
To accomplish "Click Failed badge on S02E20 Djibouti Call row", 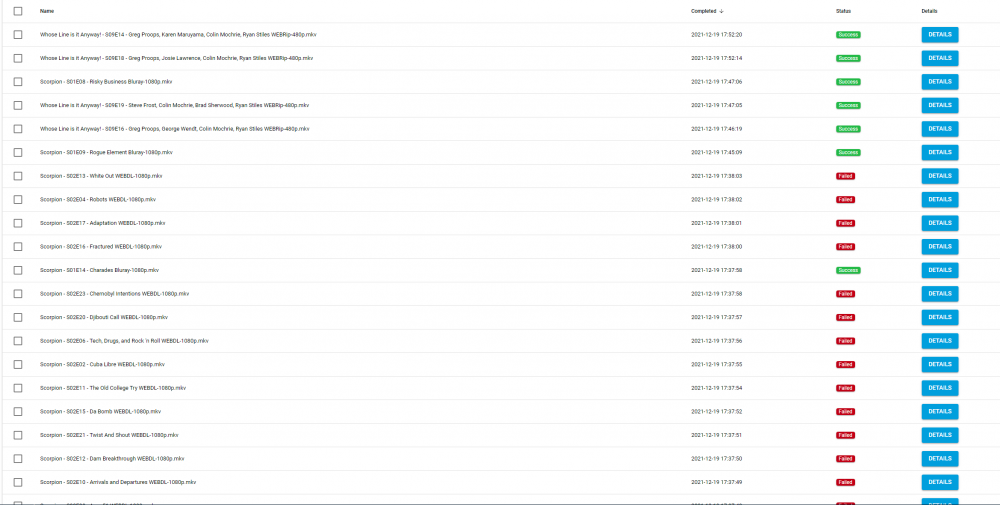I will click(845, 318).
